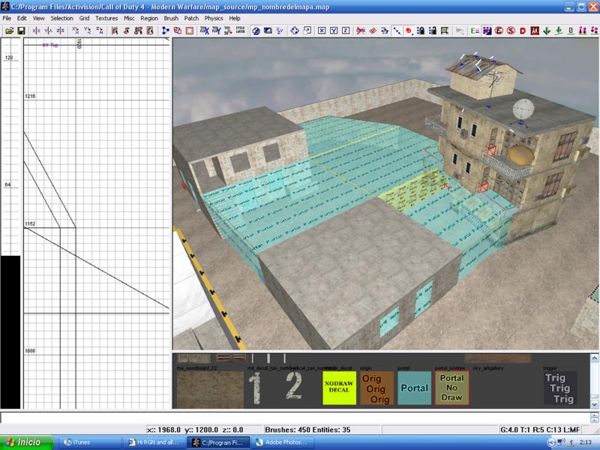The width and height of the screenshot is (600, 450).
Task: Open the View menu
Action: coord(39,18)
